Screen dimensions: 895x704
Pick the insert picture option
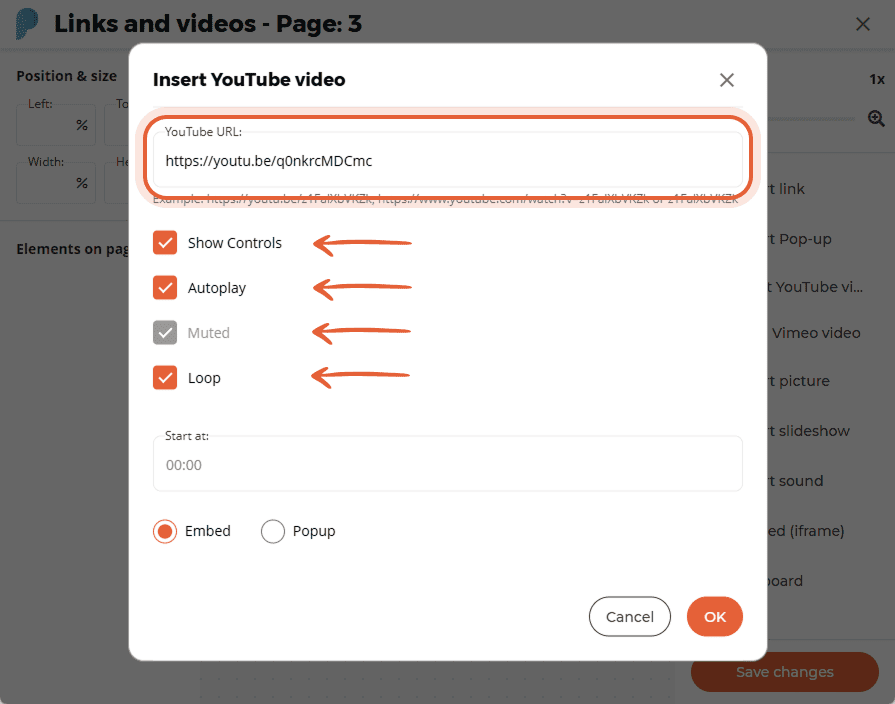click(x=799, y=381)
